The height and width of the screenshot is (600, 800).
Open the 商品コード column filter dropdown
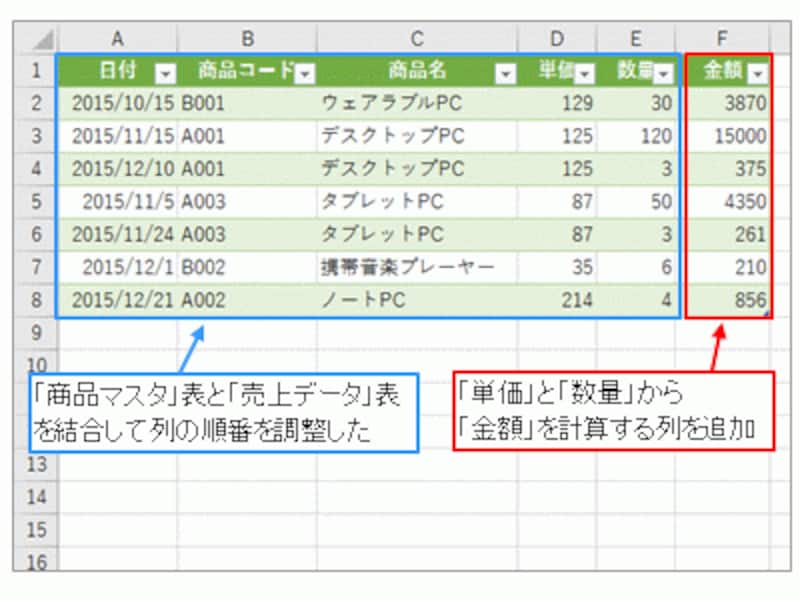pyautogui.click(x=306, y=74)
